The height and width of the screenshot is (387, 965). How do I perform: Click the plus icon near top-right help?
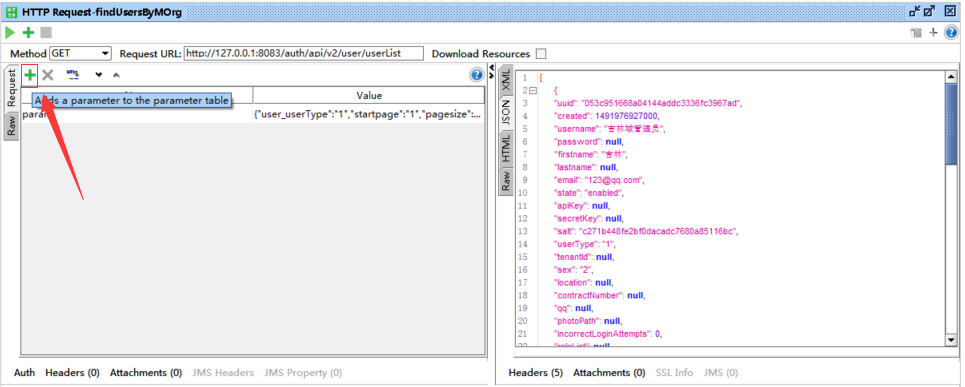pos(934,33)
